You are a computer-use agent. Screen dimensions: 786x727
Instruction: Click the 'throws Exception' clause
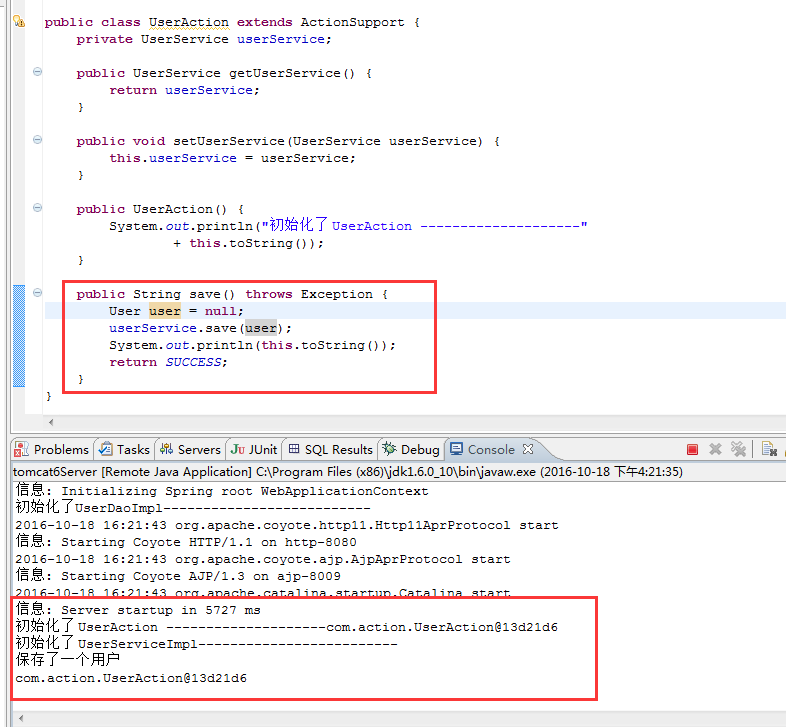[x=309, y=294]
